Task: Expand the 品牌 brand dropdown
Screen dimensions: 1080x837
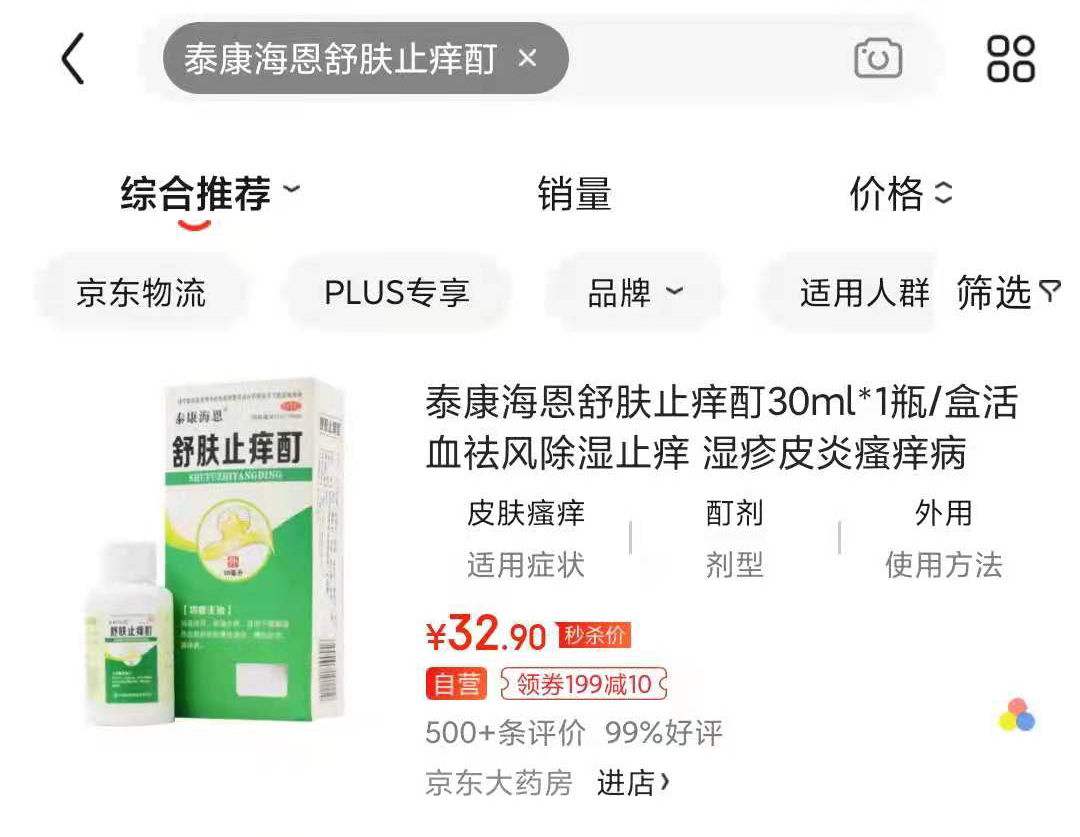Action: [634, 293]
